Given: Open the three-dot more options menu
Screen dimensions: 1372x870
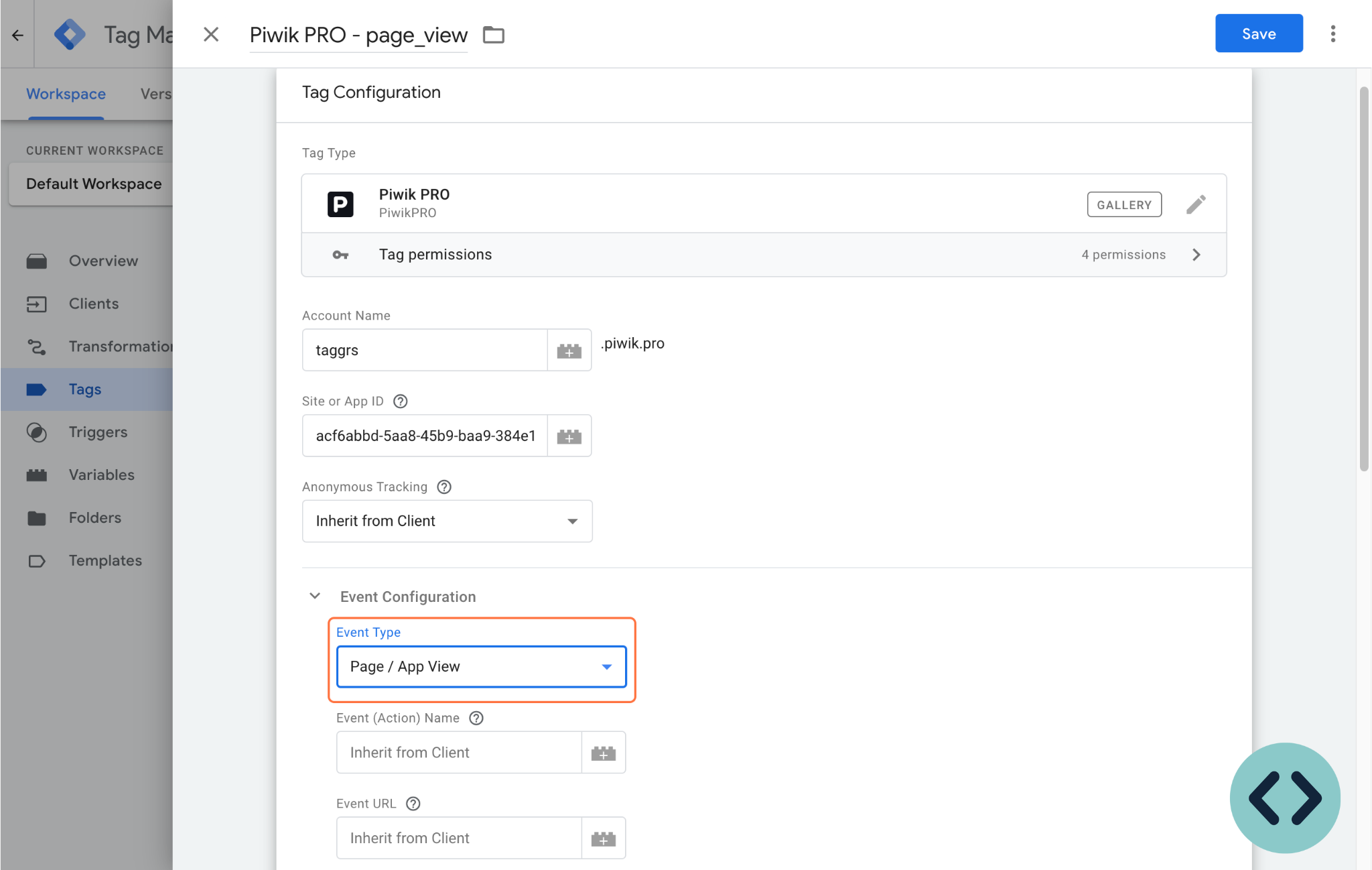Looking at the screenshot, I should pos(1333,34).
